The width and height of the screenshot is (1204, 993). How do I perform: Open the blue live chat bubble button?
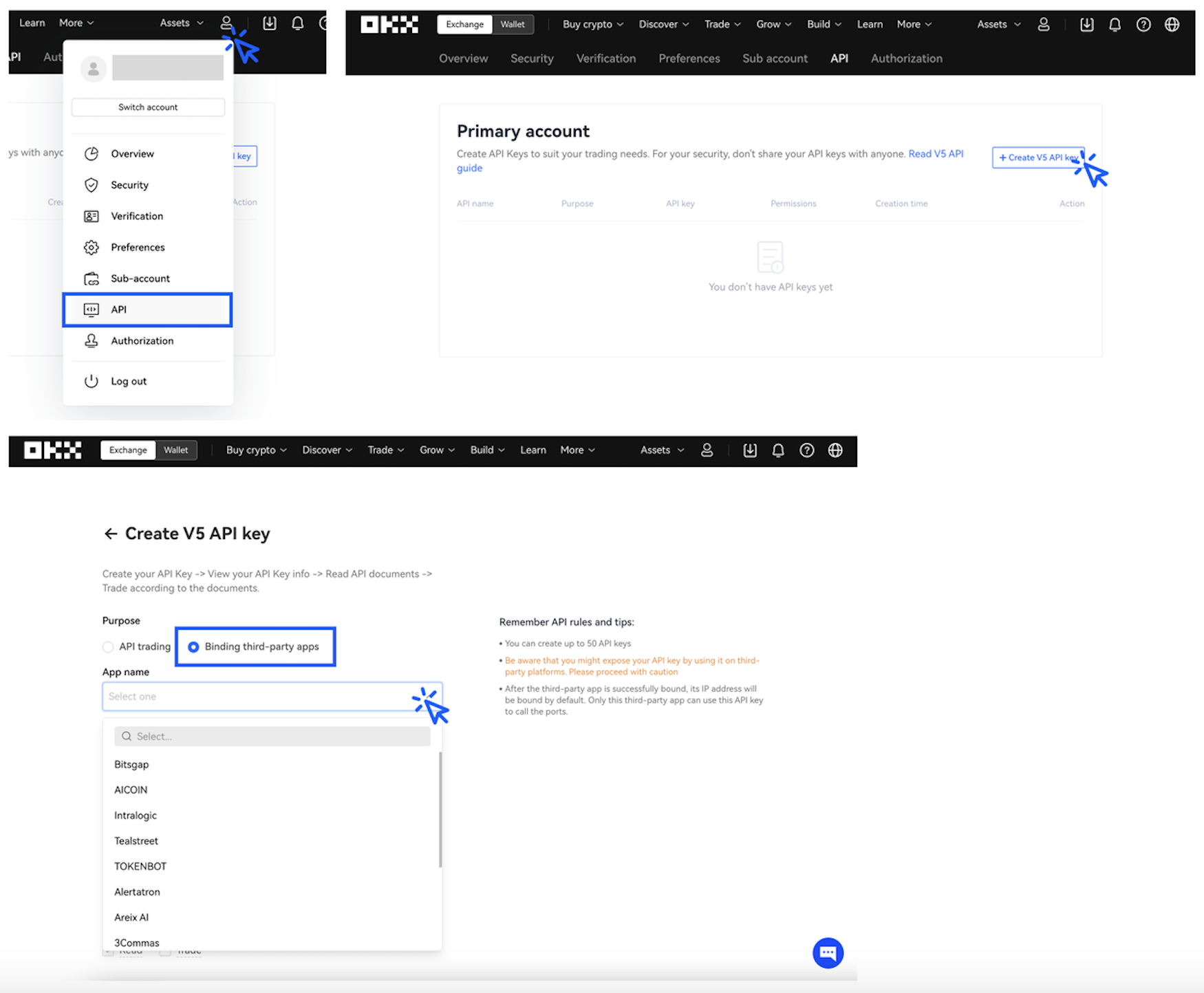pos(828,953)
